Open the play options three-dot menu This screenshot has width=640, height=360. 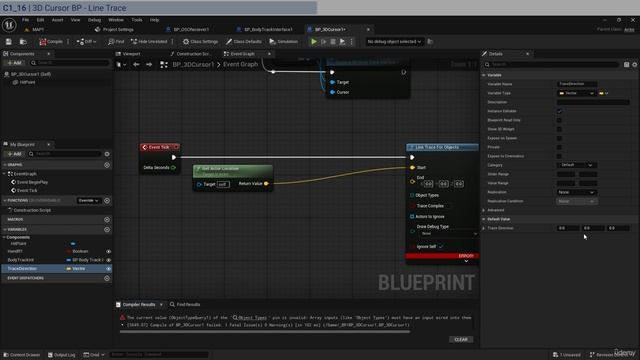351,42
